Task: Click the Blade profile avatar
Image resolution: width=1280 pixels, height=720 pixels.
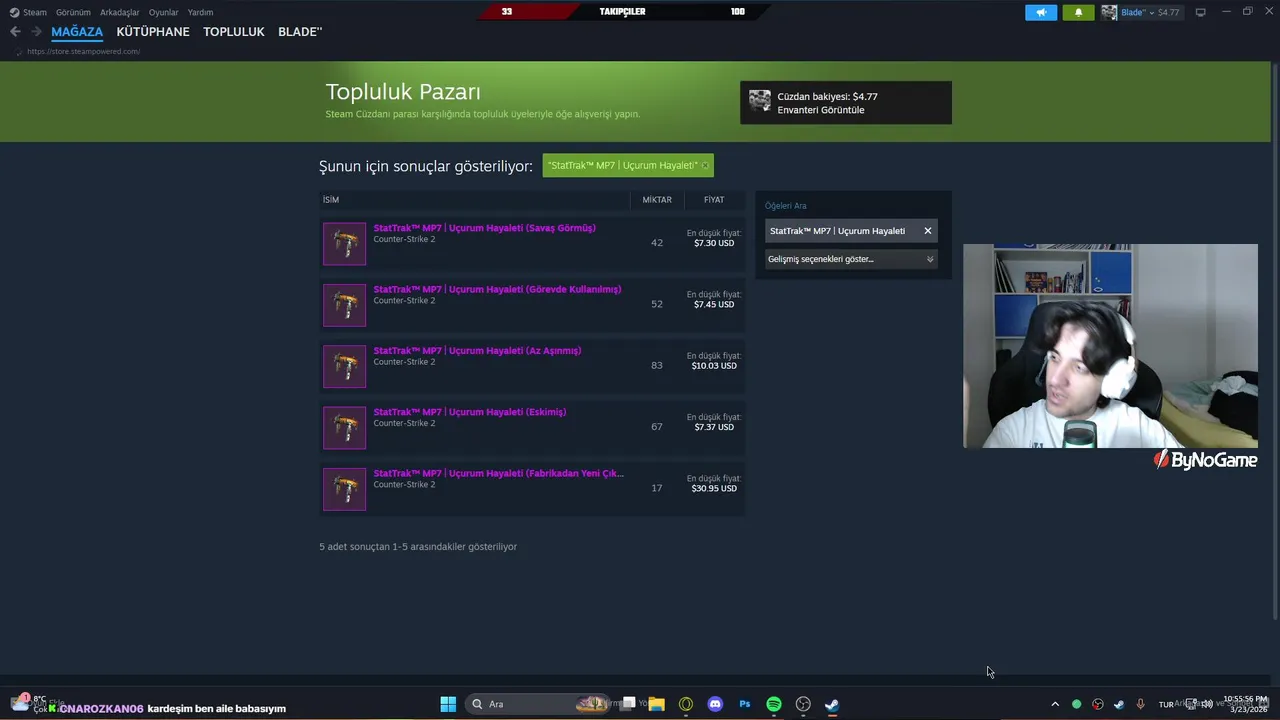Action: 1109,12
